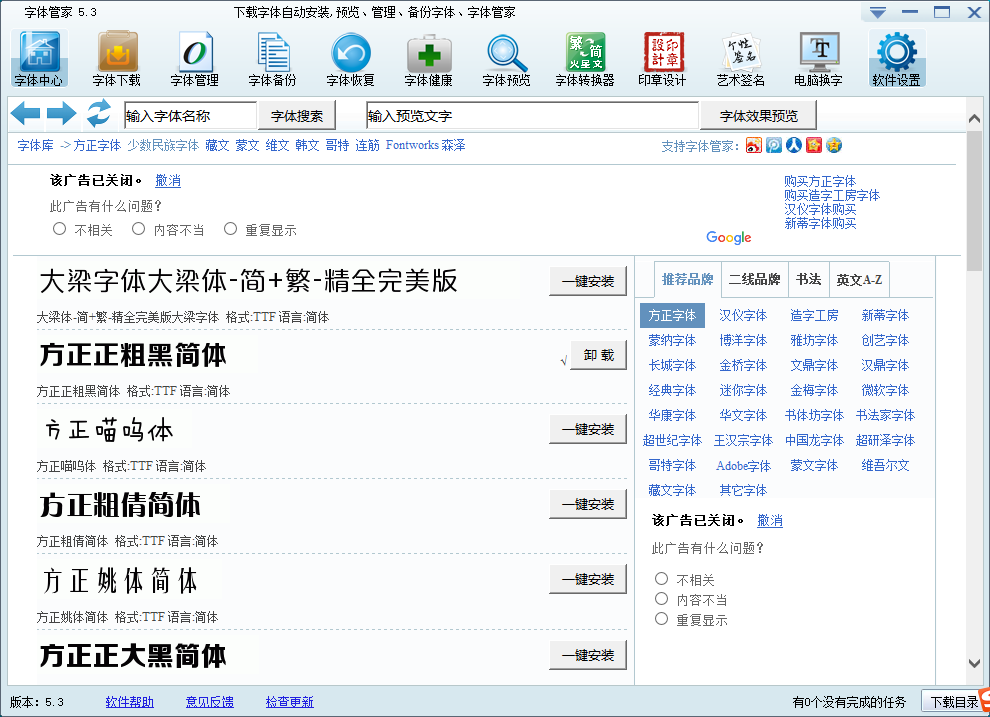Uninstall 方正正粗黑简体 with 卸载 button

(x=599, y=355)
